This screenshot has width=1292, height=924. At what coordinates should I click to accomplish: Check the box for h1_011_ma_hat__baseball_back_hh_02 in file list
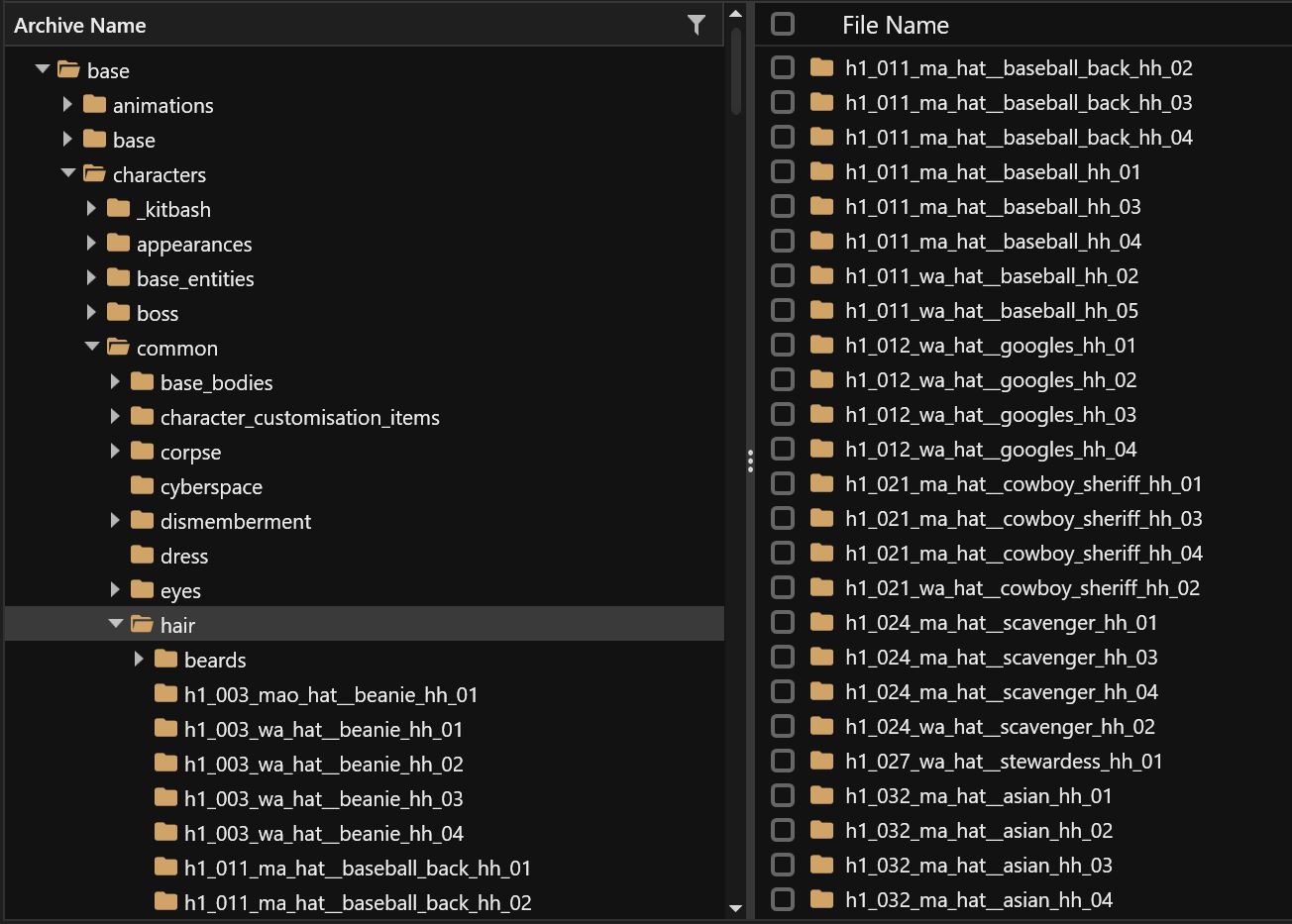click(783, 67)
